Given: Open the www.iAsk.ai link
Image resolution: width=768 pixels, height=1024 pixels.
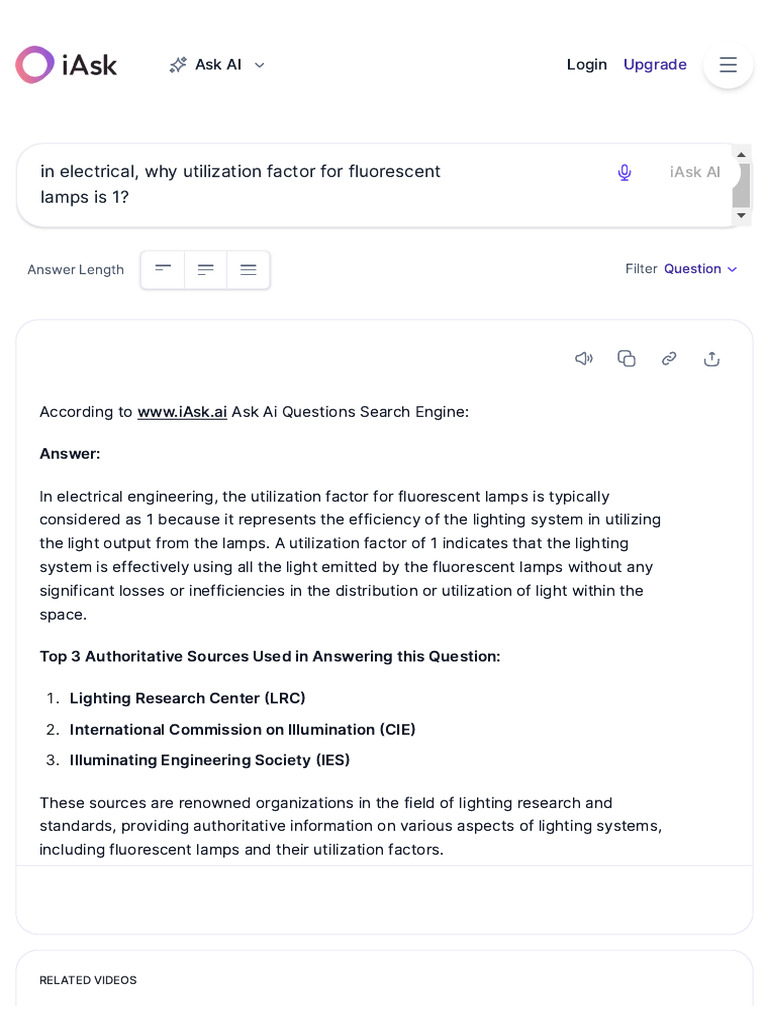Looking at the screenshot, I should tap(182, 412).
